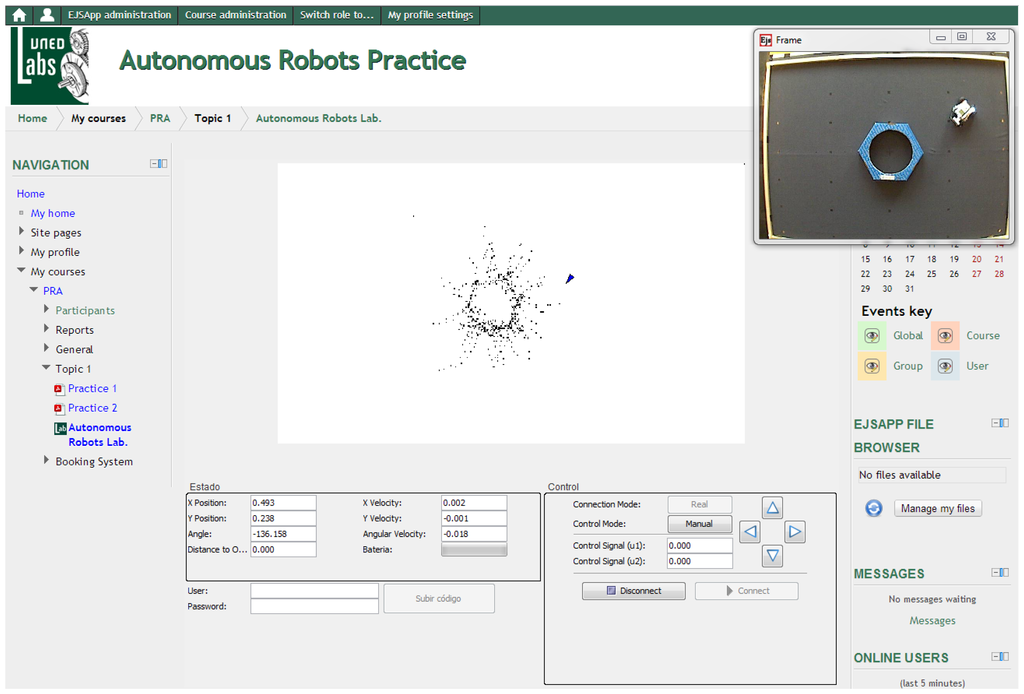Collapse the Topic 1 tree node
1024x694 pixels.
click(46, 368)
